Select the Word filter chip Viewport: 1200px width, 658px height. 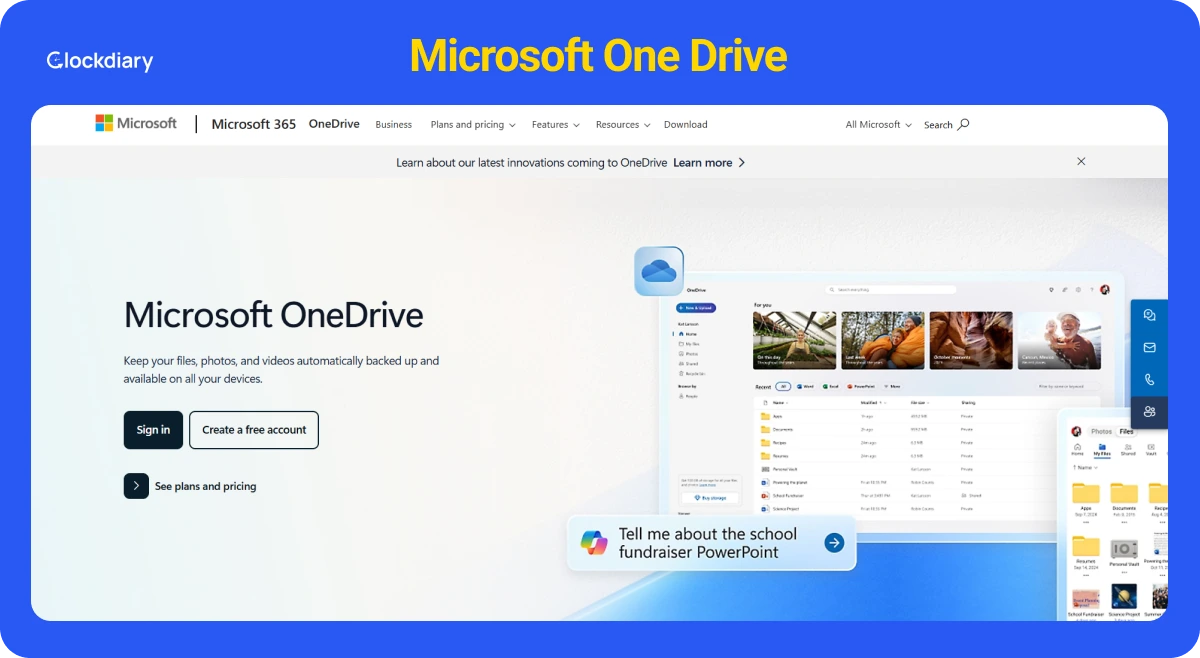805,386
